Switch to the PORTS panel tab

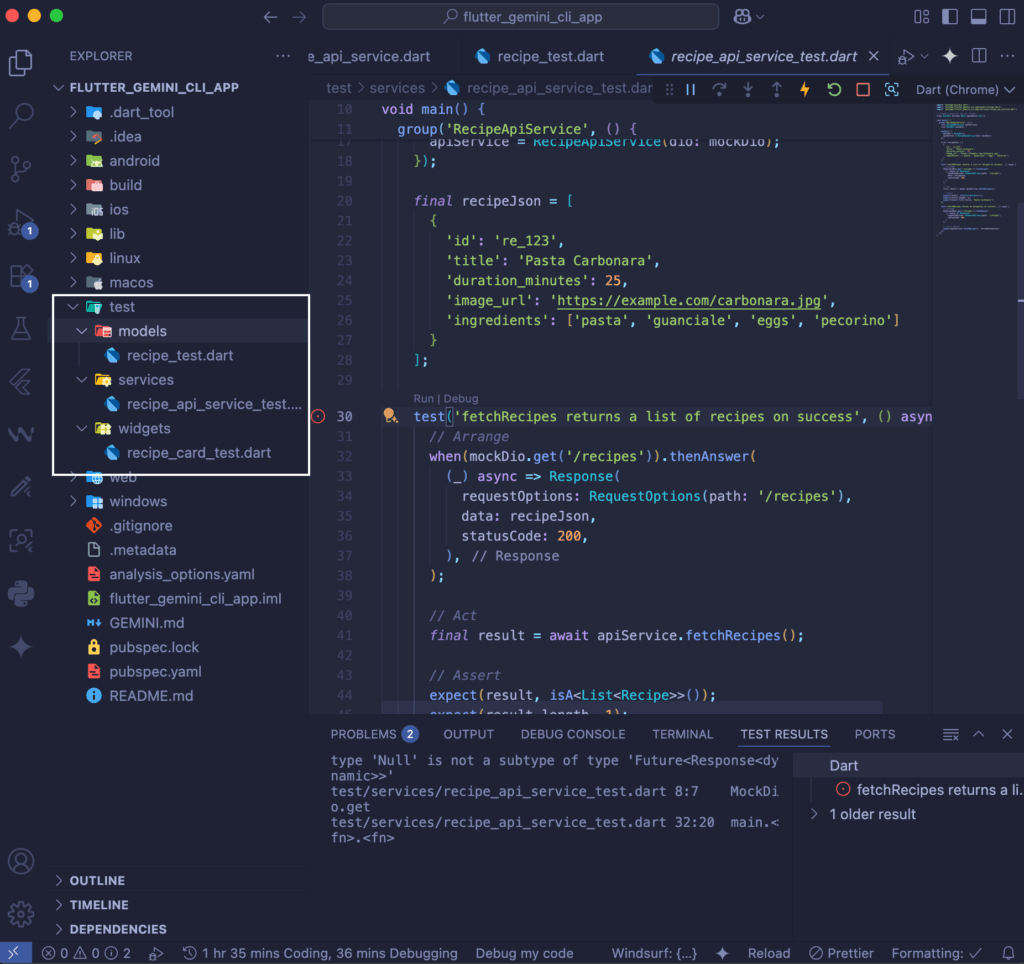tap(874, 734)
